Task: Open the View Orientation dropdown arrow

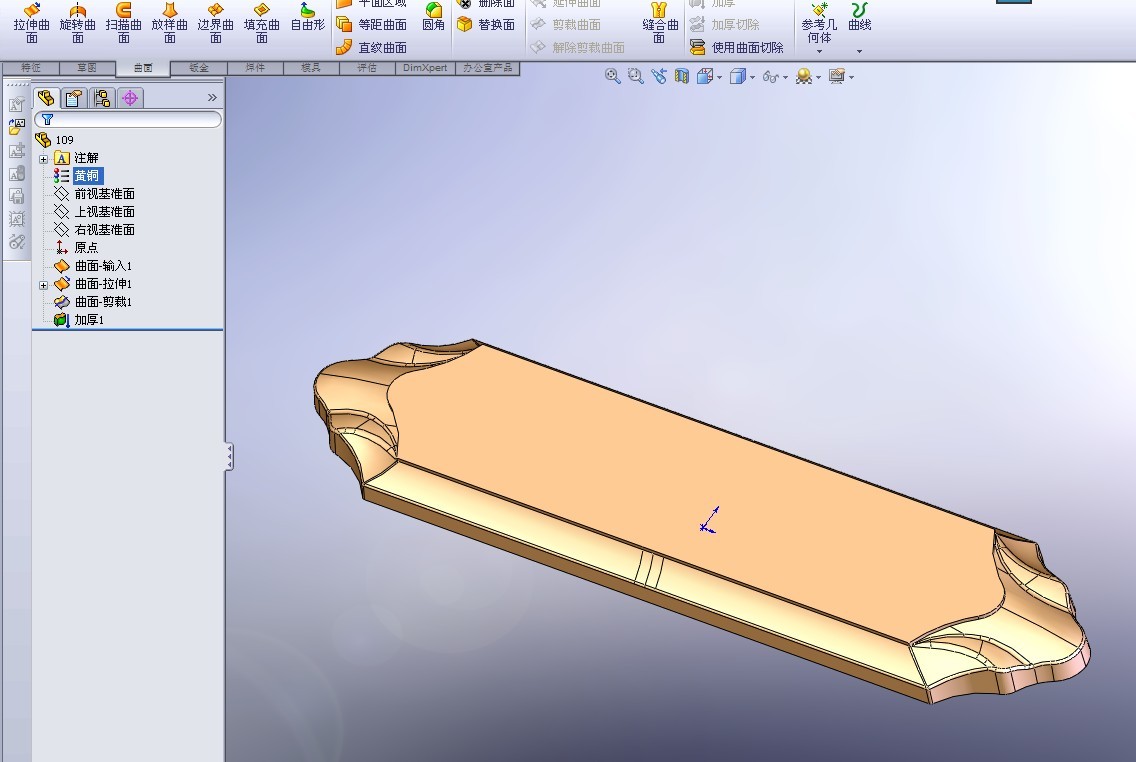Action: pos(719,78)
